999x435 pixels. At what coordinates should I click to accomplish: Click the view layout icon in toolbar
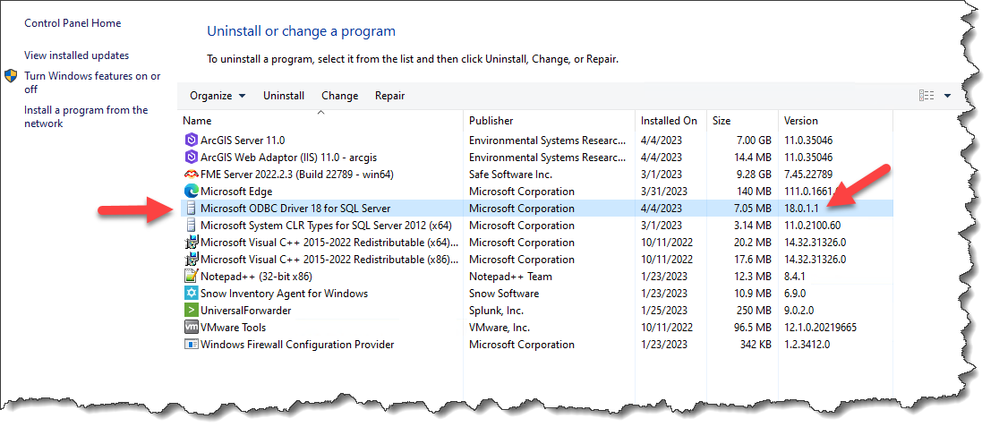tap(926, 96)
